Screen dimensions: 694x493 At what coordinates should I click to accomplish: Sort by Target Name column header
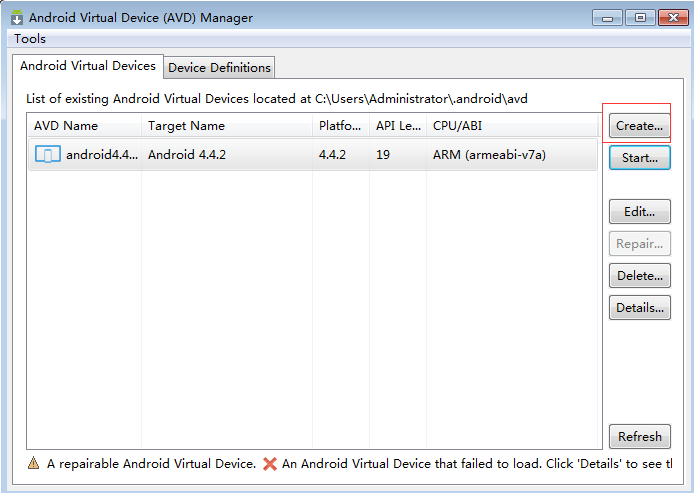tap(227, 126)
